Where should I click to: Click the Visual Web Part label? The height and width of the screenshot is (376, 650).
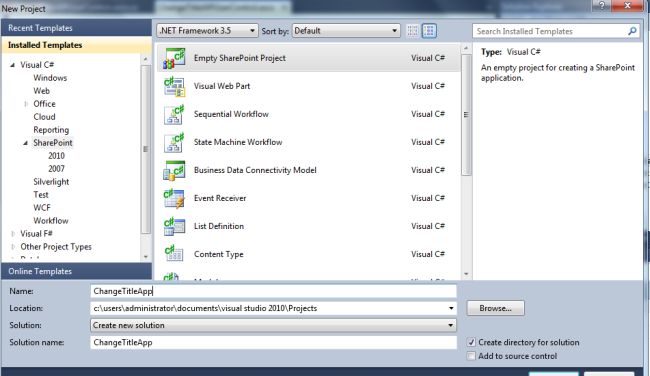pyautogui.click(x=222, y=86)
